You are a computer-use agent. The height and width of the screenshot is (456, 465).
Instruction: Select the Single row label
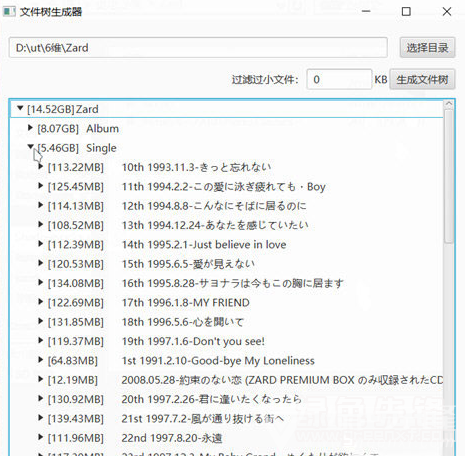101,148
